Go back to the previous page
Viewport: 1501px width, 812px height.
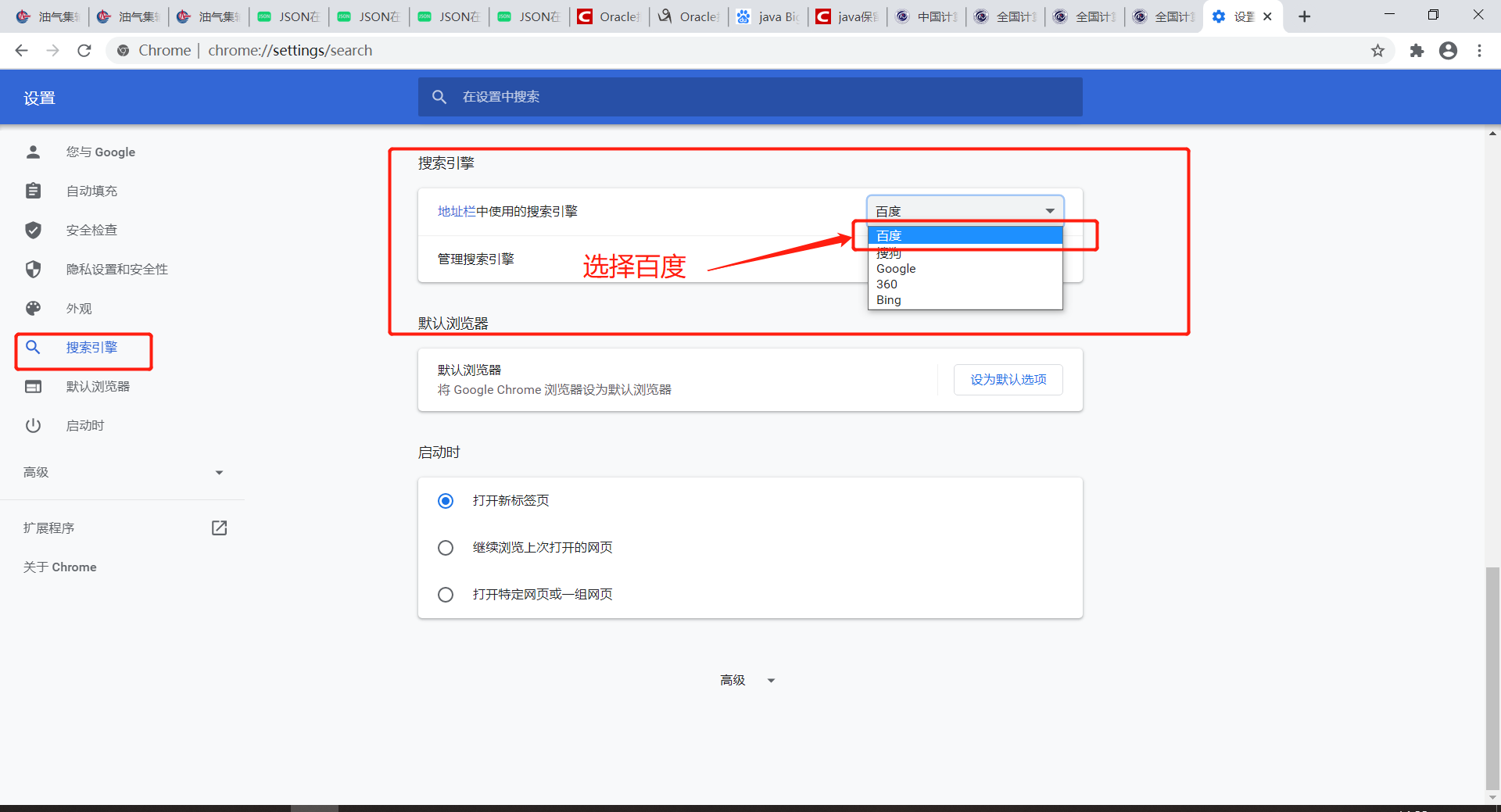pos(22,51)
